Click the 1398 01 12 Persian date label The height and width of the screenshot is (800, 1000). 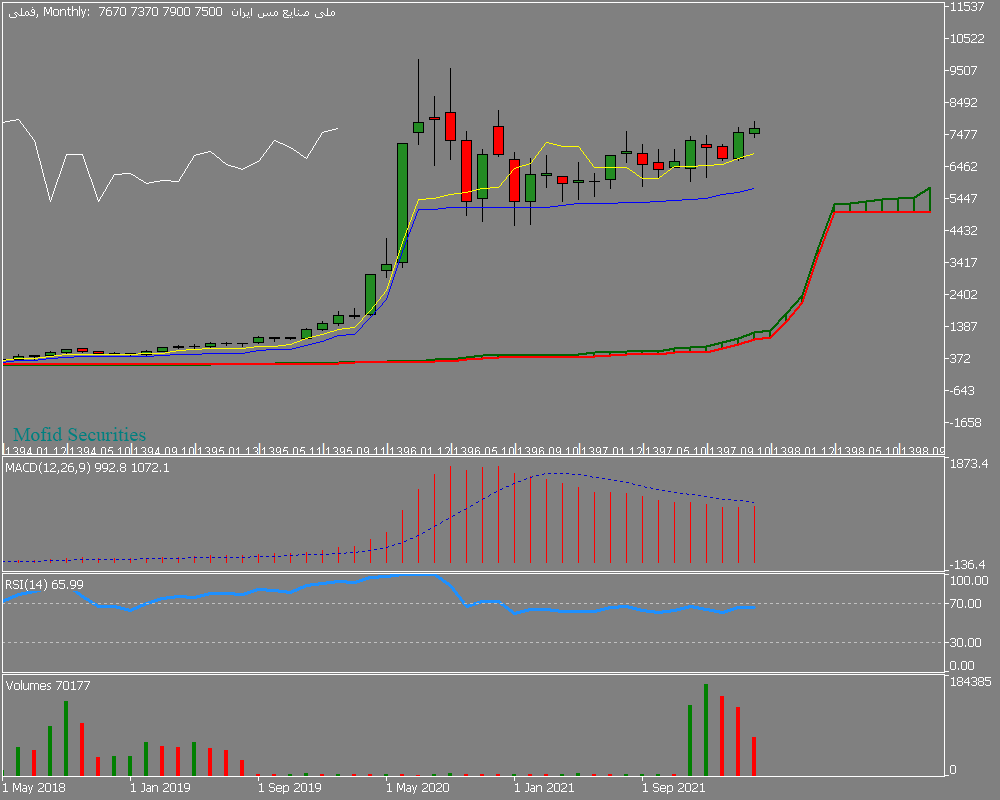coord(804,451)
